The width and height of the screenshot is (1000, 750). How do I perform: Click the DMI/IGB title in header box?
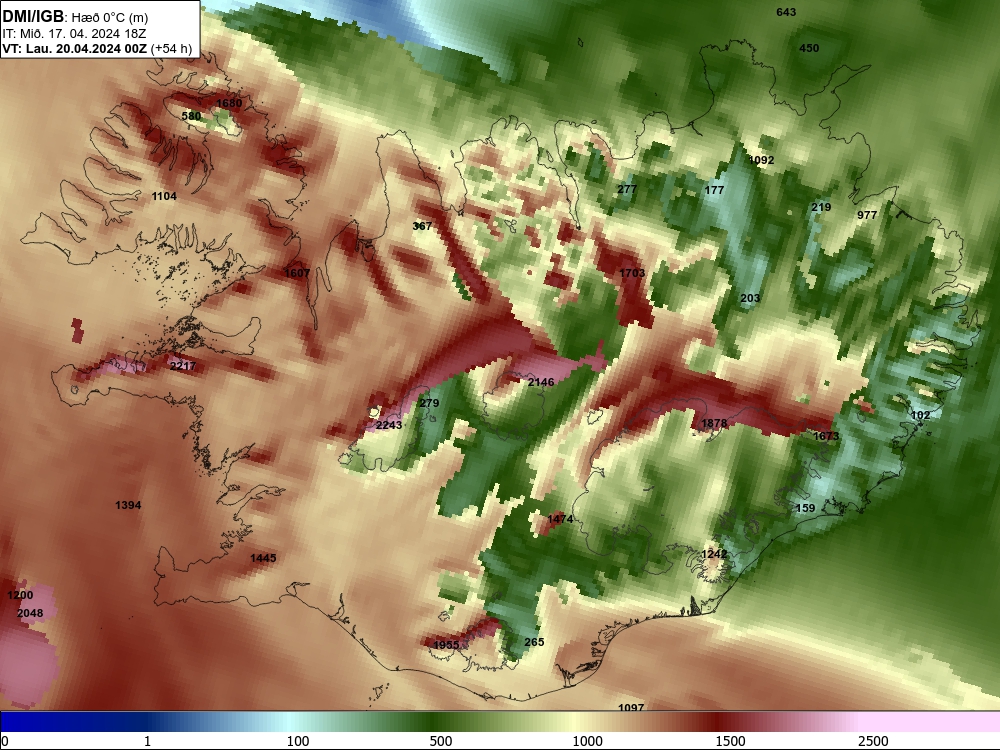pos(33,17)
